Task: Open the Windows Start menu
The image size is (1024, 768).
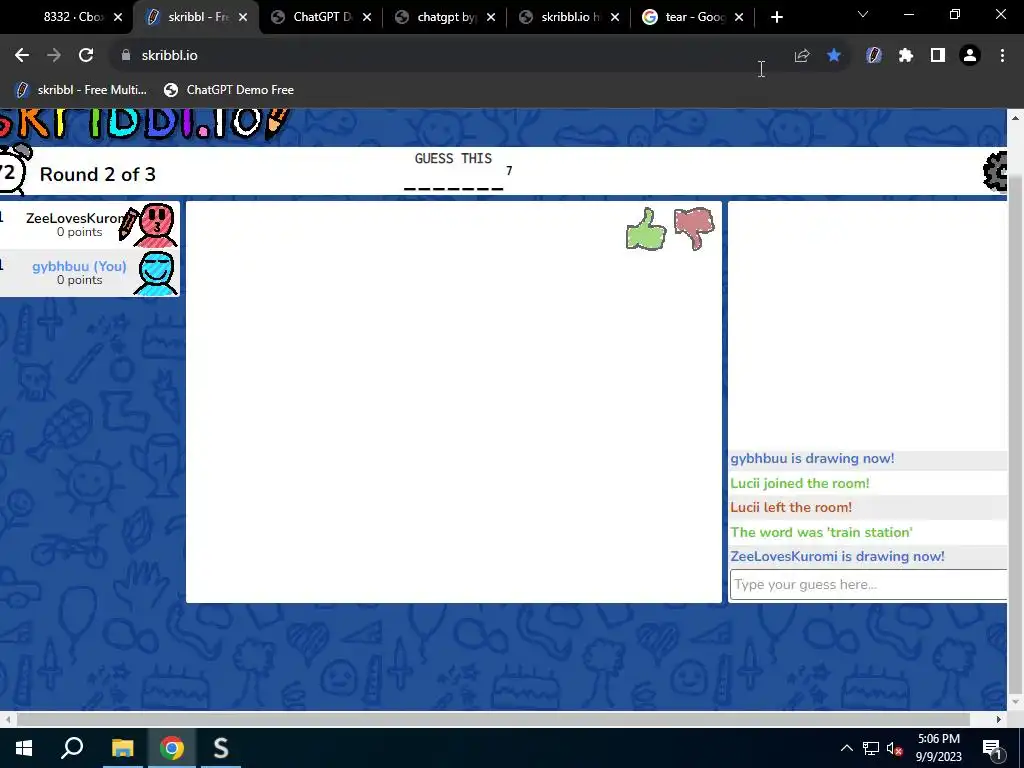Action: click(x=24, y=748)
